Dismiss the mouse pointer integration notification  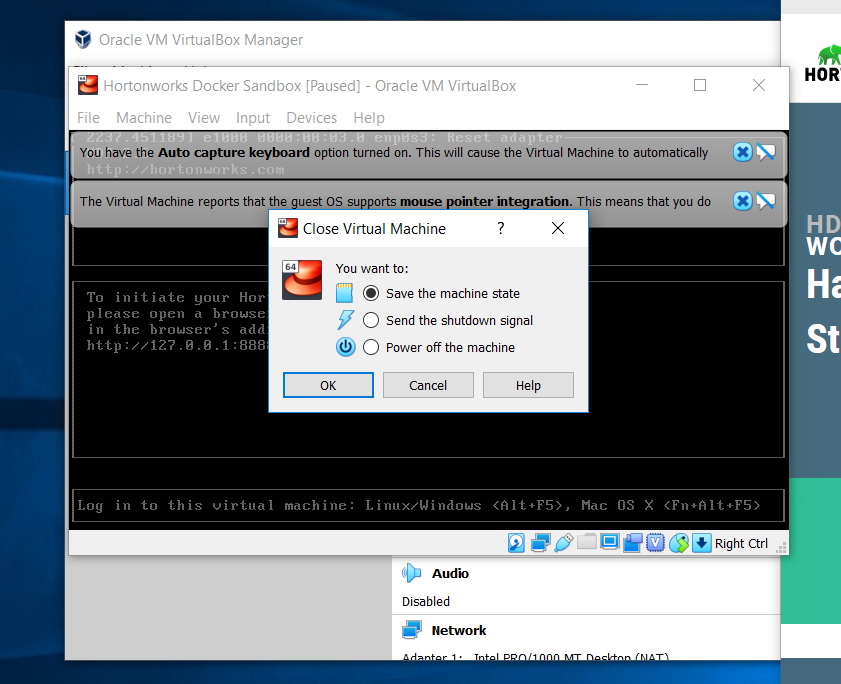point(742,201)
